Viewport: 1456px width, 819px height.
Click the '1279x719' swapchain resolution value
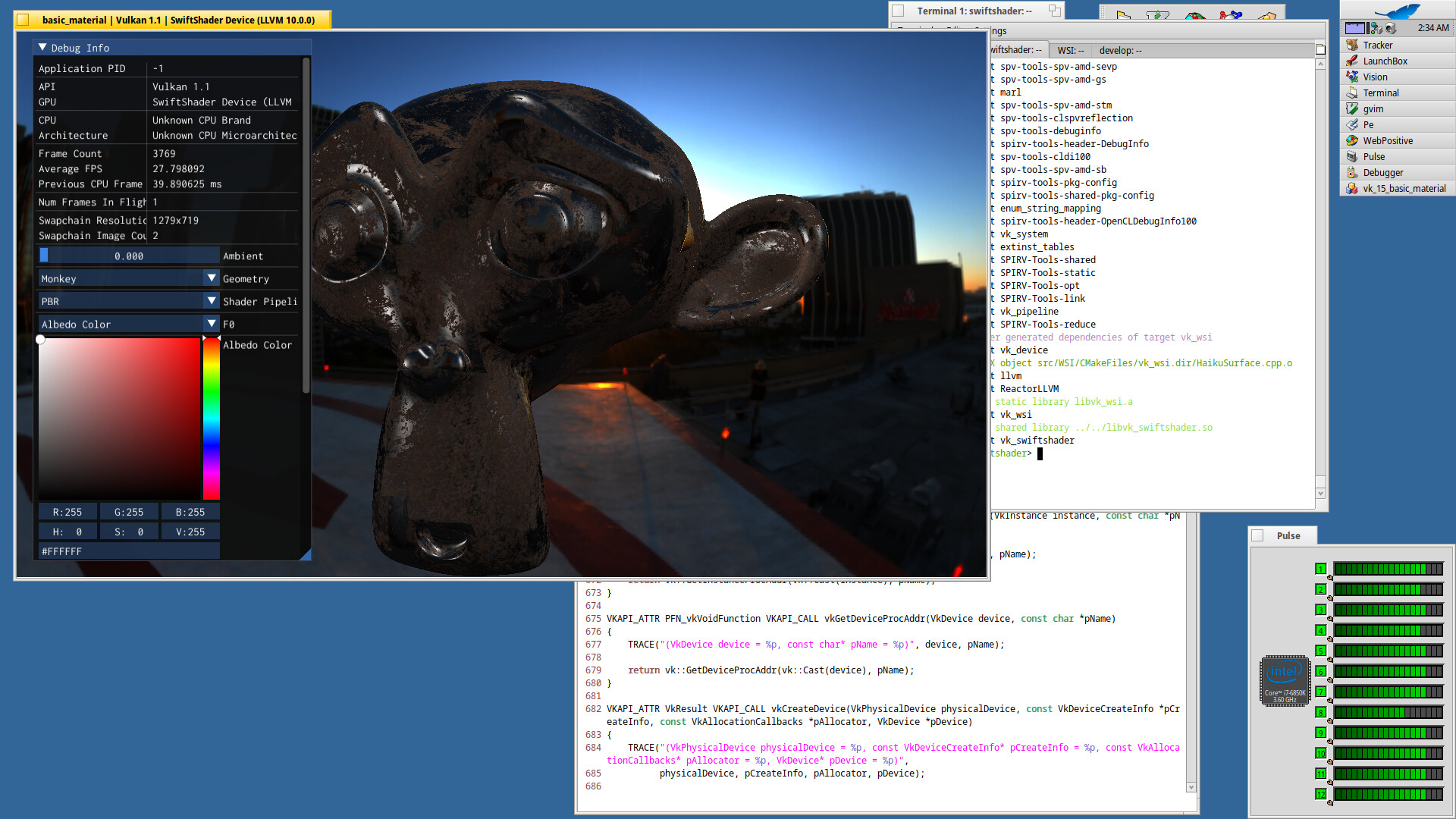175,220
